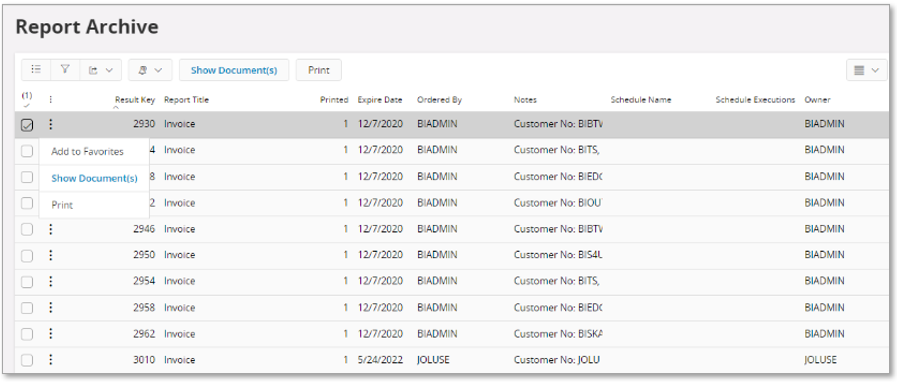The height and width of the screenshot is (382, 897).
Task: Click Invoice title in row 2958
Action: [x=180, y=307]
